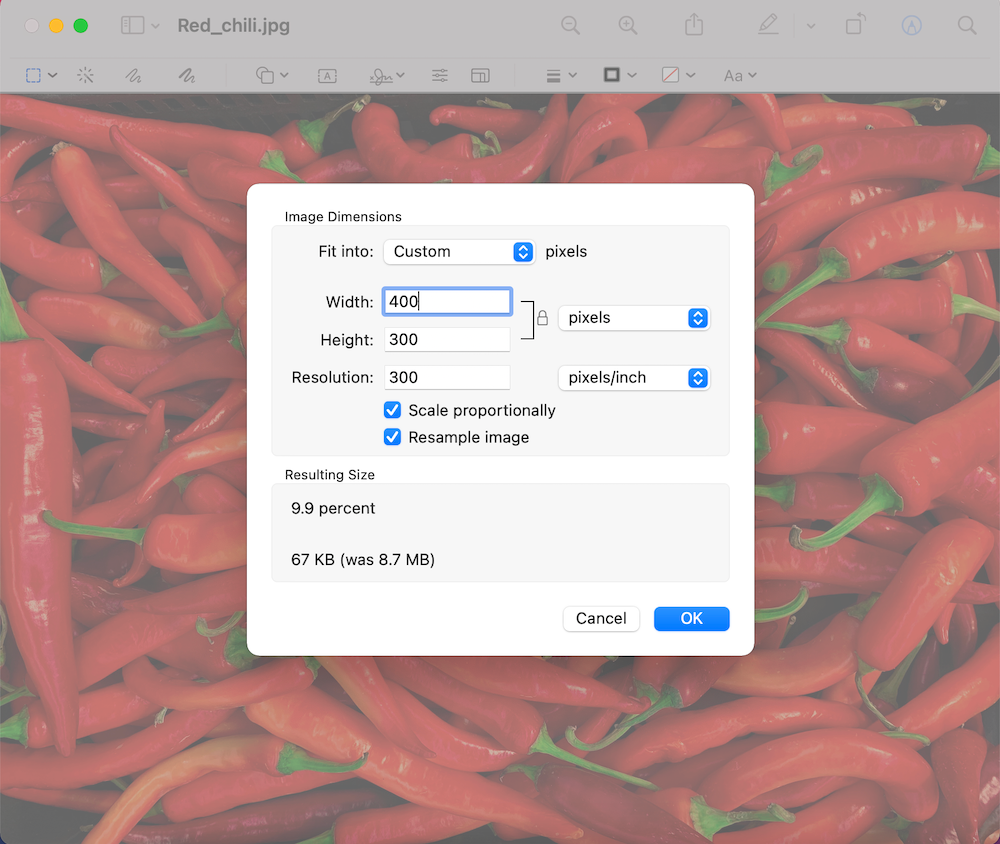Click the Red_chili.jpg window title

pyautogui.click(x=233, y=26)
